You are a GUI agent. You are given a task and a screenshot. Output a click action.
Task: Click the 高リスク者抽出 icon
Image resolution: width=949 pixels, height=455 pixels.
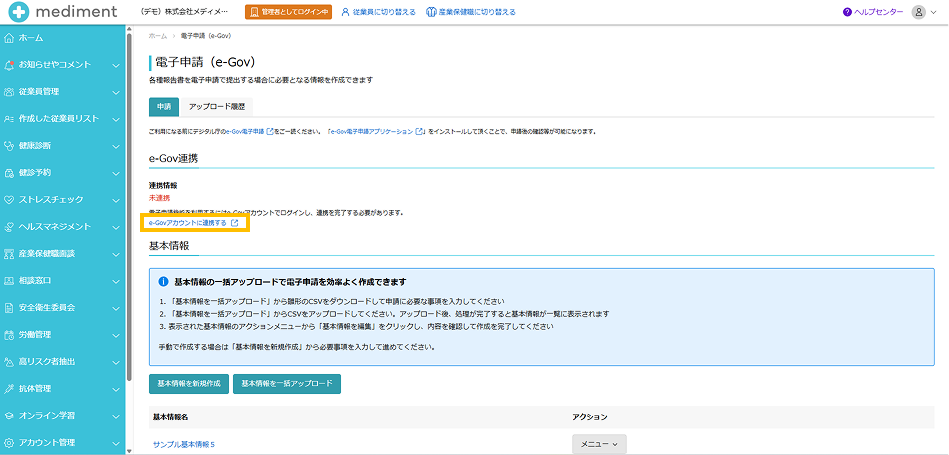coord(8,362)
